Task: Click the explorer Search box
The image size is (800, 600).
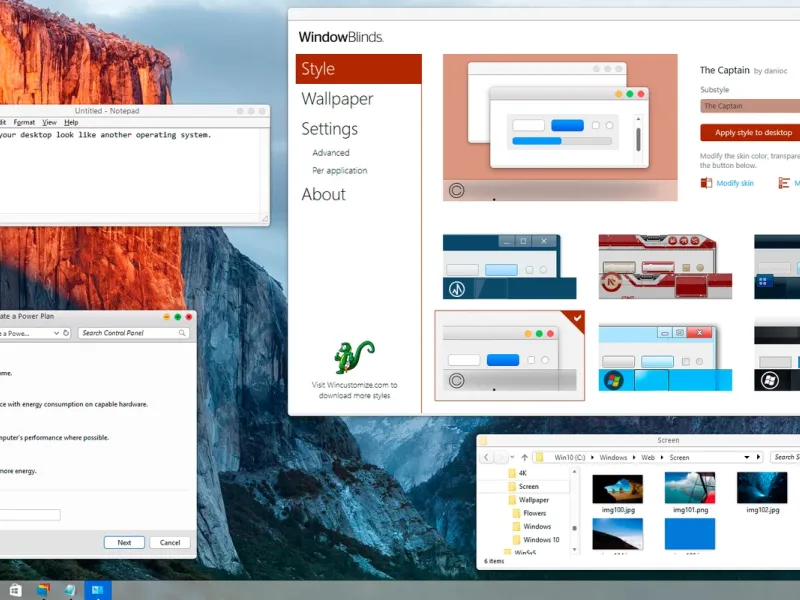Action: 785,457
